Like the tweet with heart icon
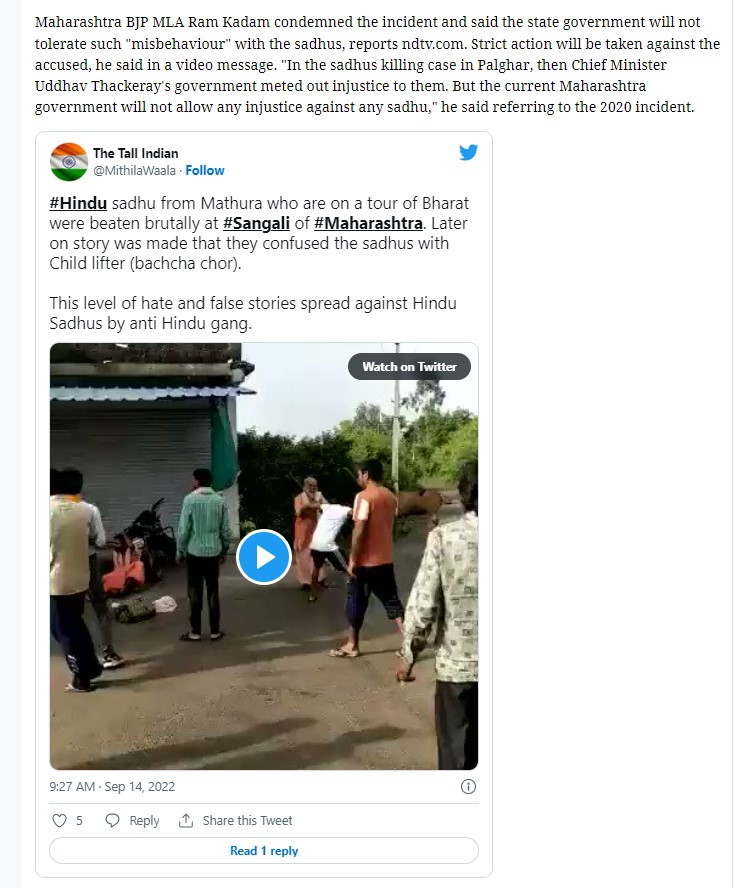 (x=60, y=820)
